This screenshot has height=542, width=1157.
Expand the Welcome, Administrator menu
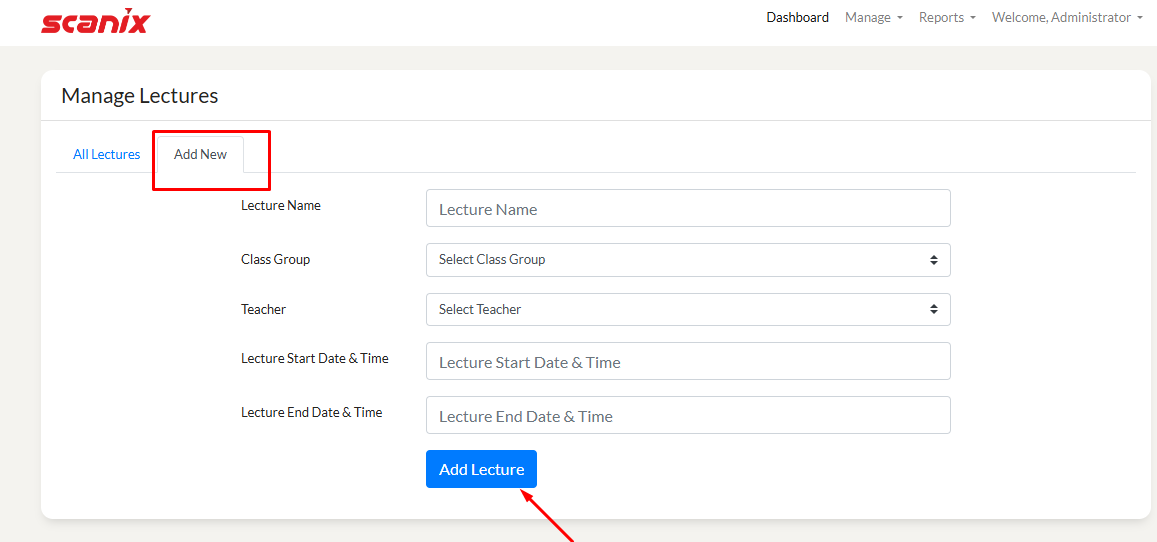point(1066,17)
